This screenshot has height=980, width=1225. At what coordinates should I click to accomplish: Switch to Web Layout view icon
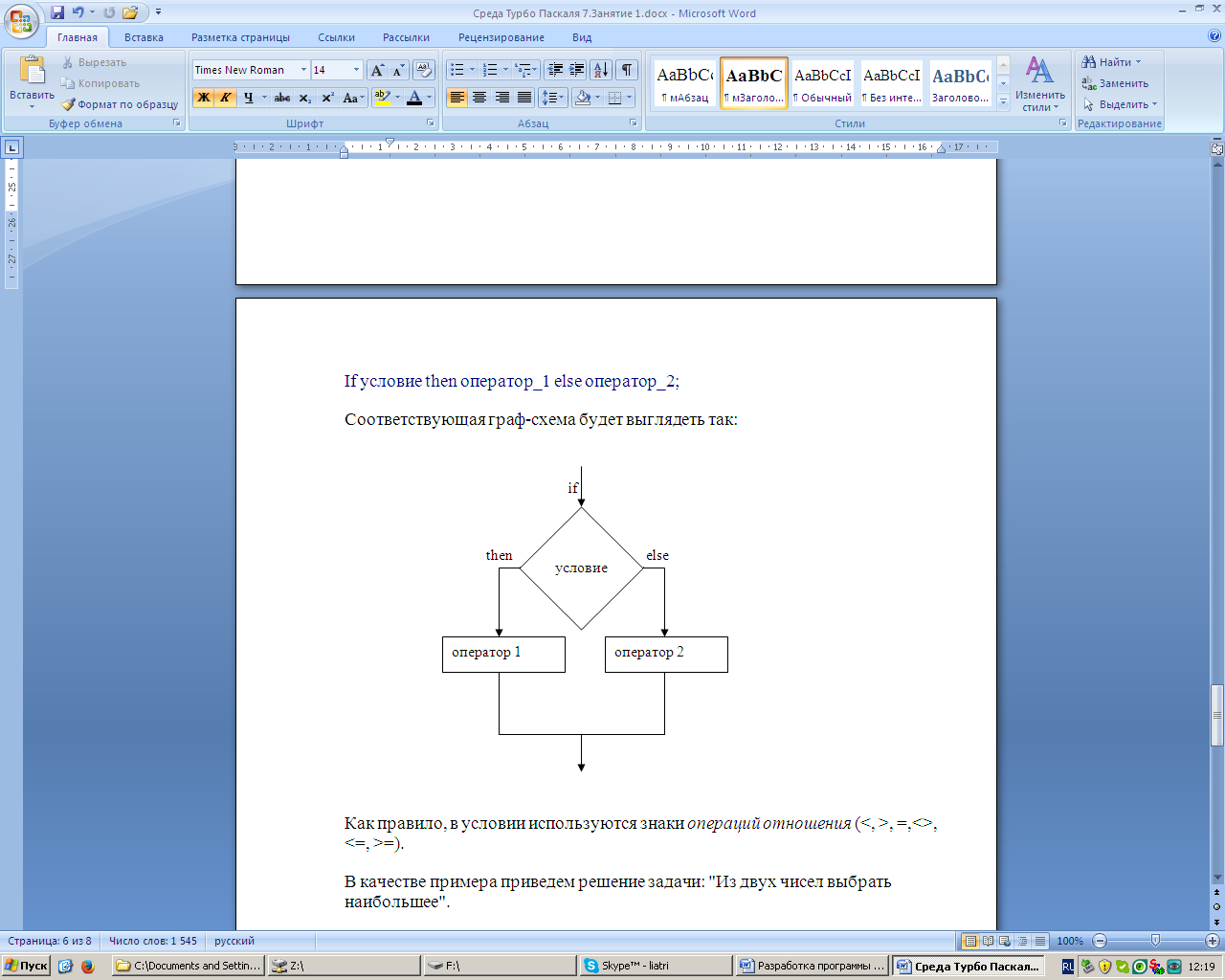pos(1006,941)
